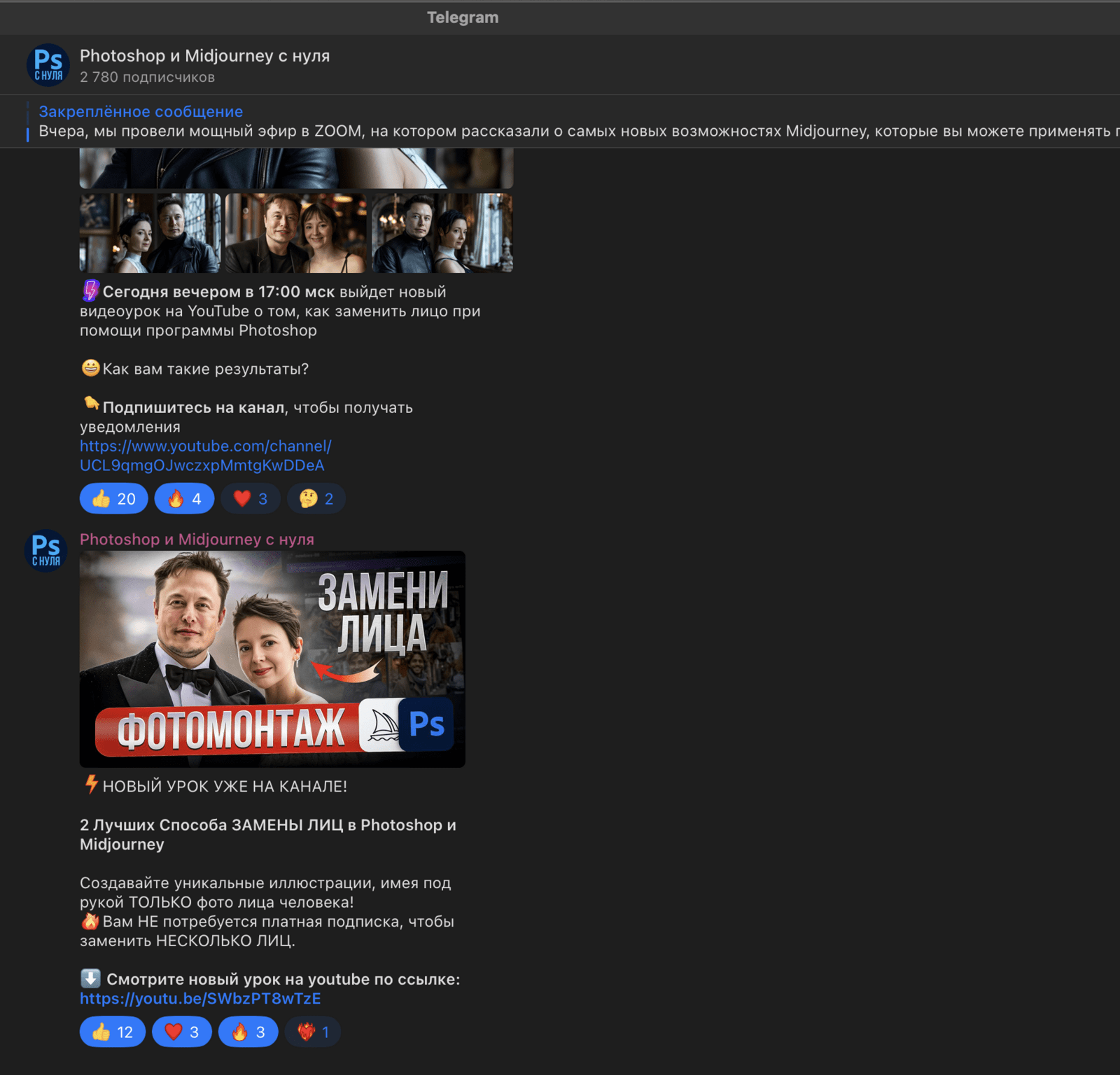The width and height of the screenshot is (1120, 1075).
Task: Click the text 'Создавайте уникальные иллюстрации'
Action: click(225, 883)
